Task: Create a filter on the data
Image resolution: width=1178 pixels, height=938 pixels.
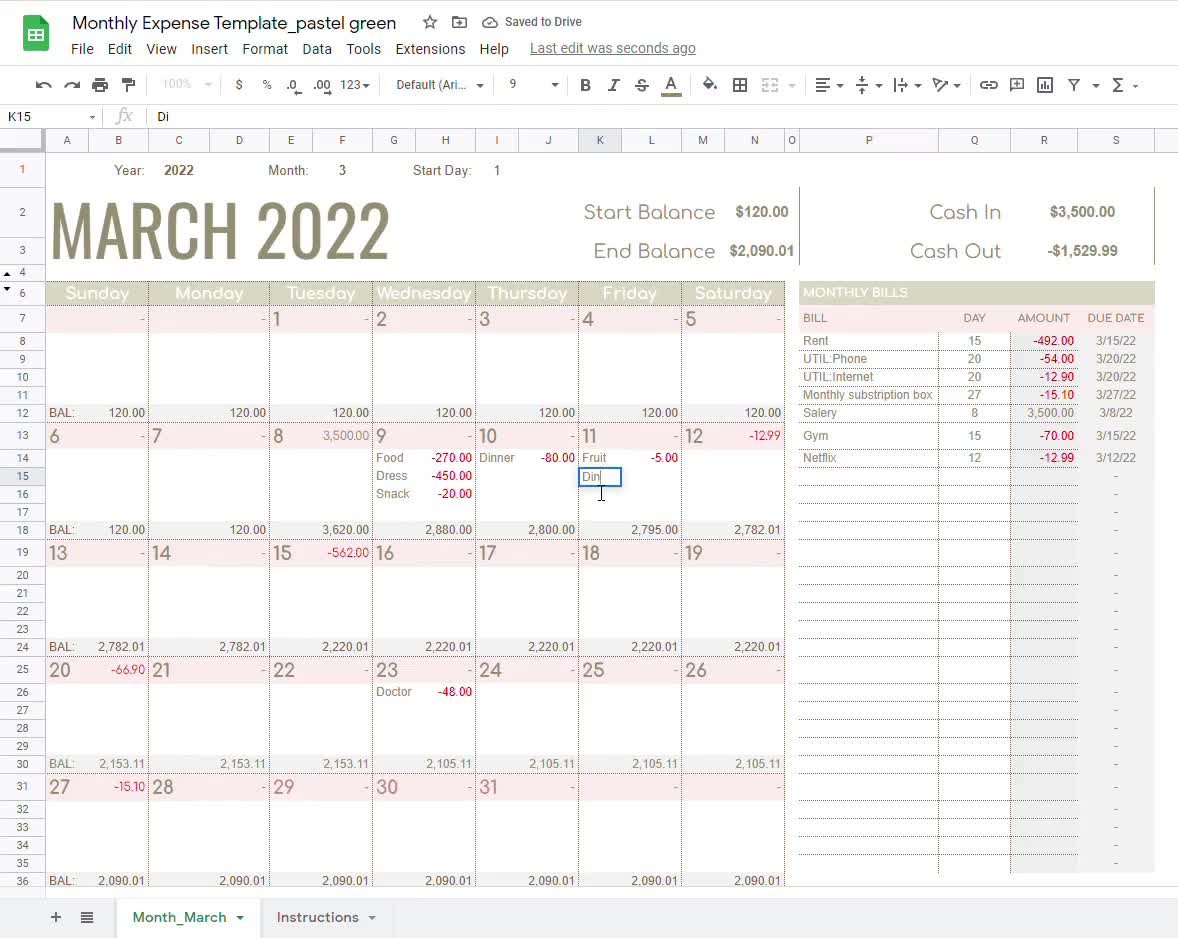Action: tap(1073, 85)
